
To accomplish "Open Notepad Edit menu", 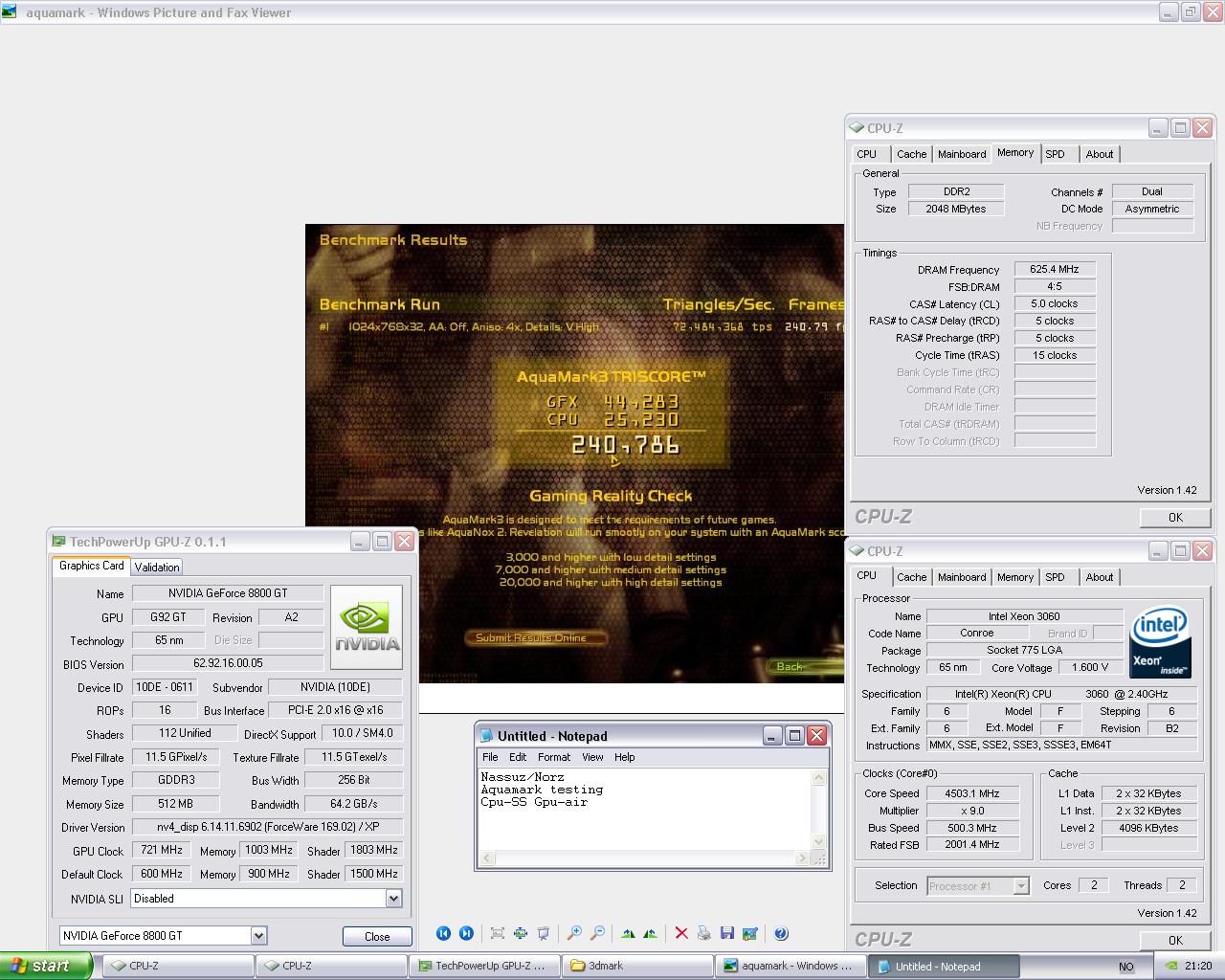I will pos(518,757).
